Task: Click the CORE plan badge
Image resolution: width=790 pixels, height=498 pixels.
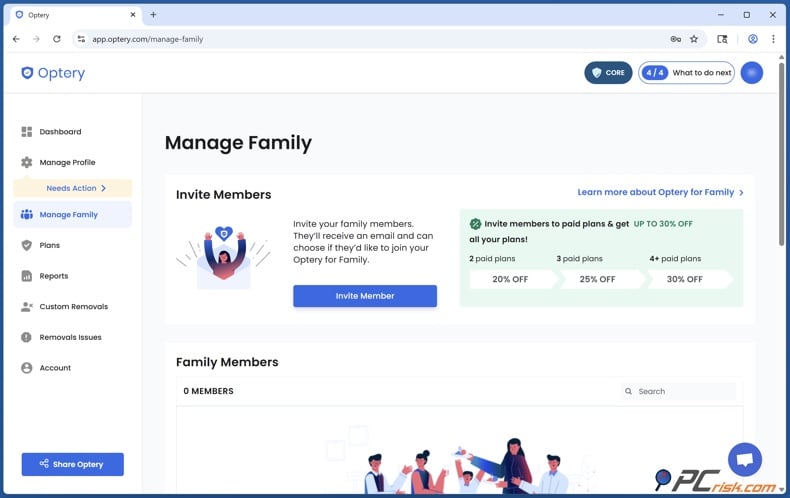Action: tap(608, 73)
